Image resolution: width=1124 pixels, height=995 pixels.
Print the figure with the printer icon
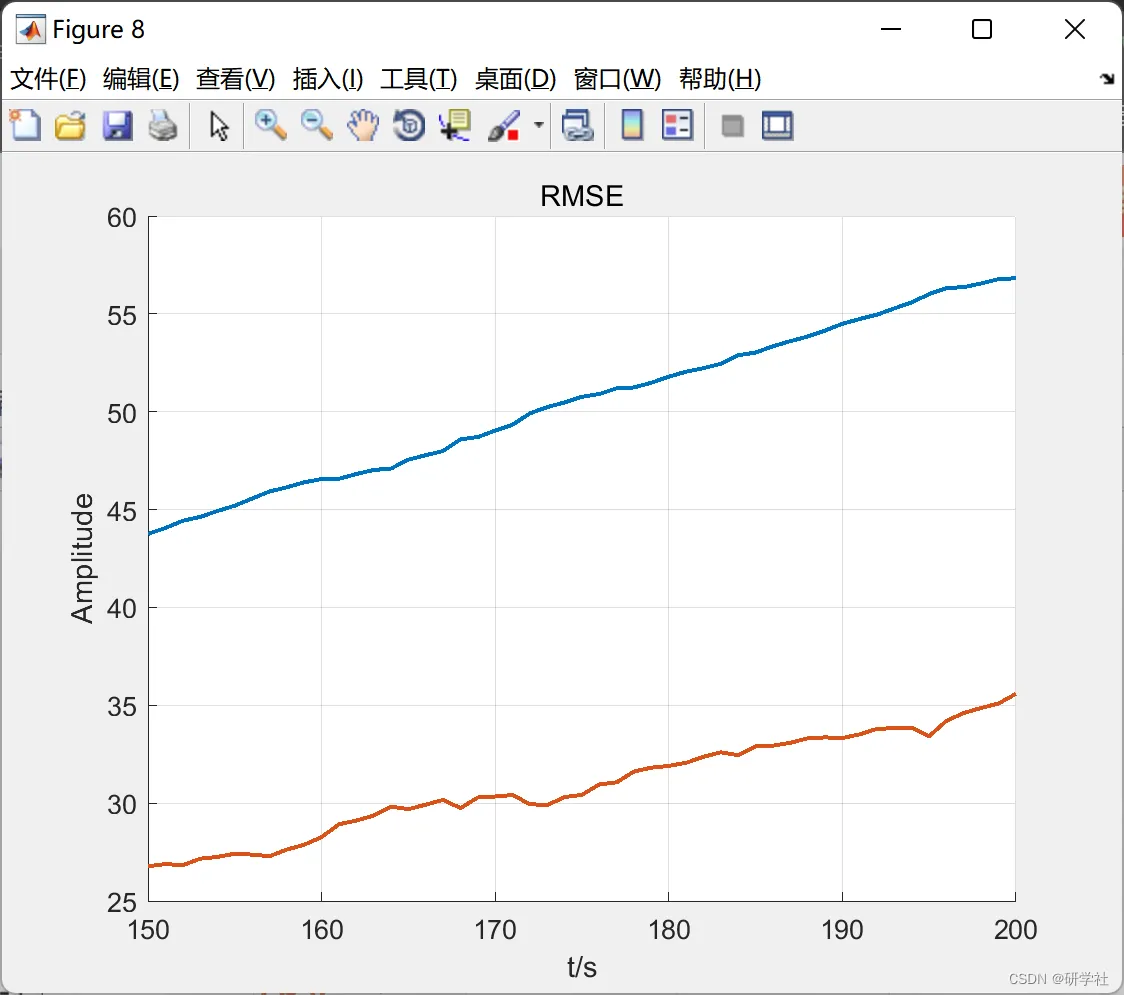[163, 125]
